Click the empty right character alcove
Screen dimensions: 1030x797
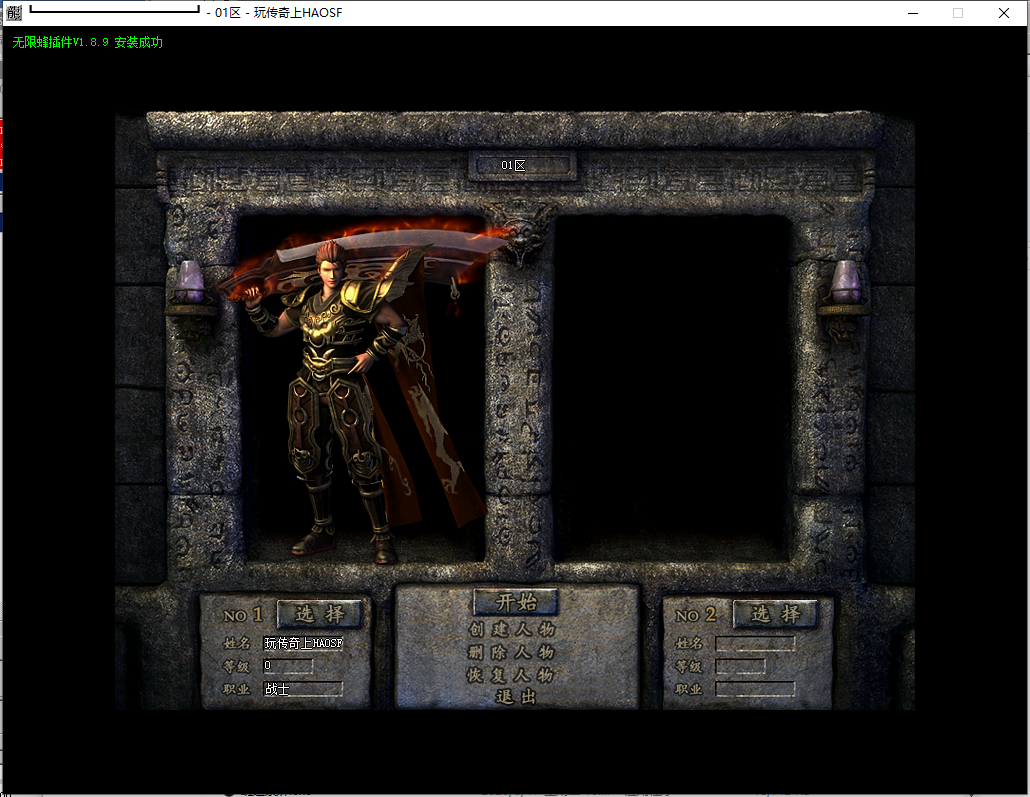pos(672,385)
